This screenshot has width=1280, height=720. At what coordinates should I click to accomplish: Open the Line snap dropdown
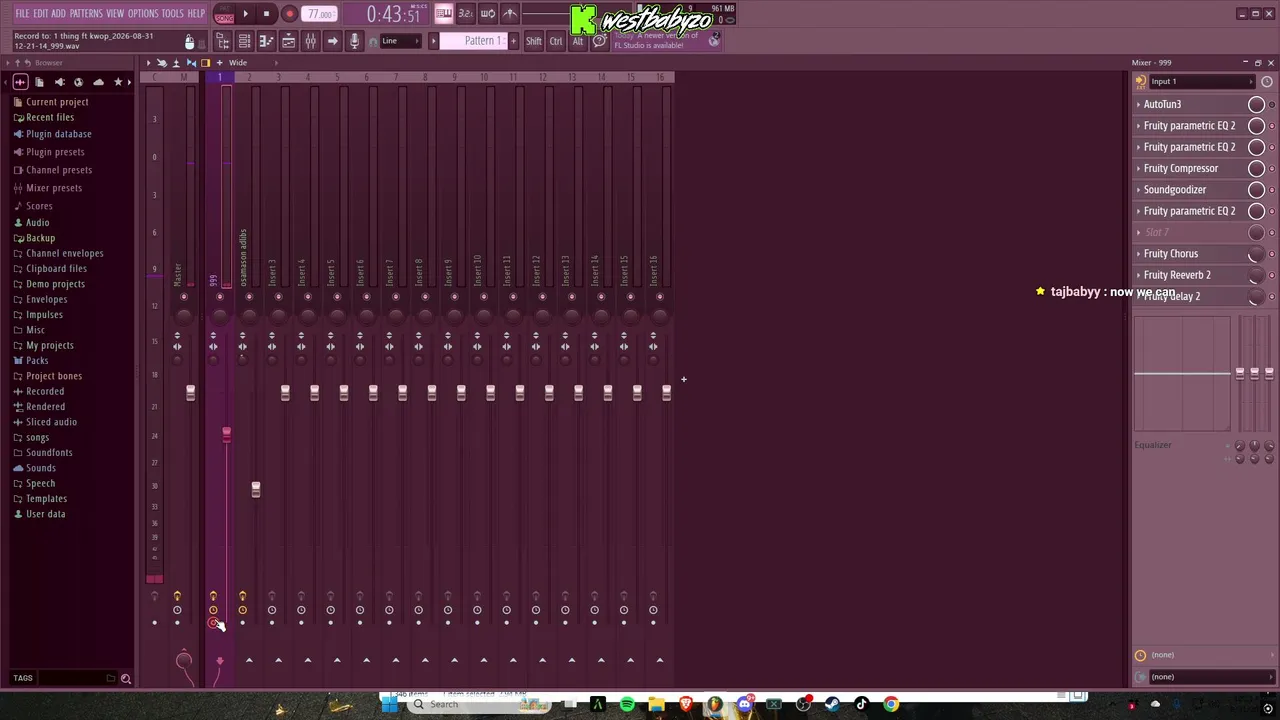pyautogui.click(x=400, y=41)
